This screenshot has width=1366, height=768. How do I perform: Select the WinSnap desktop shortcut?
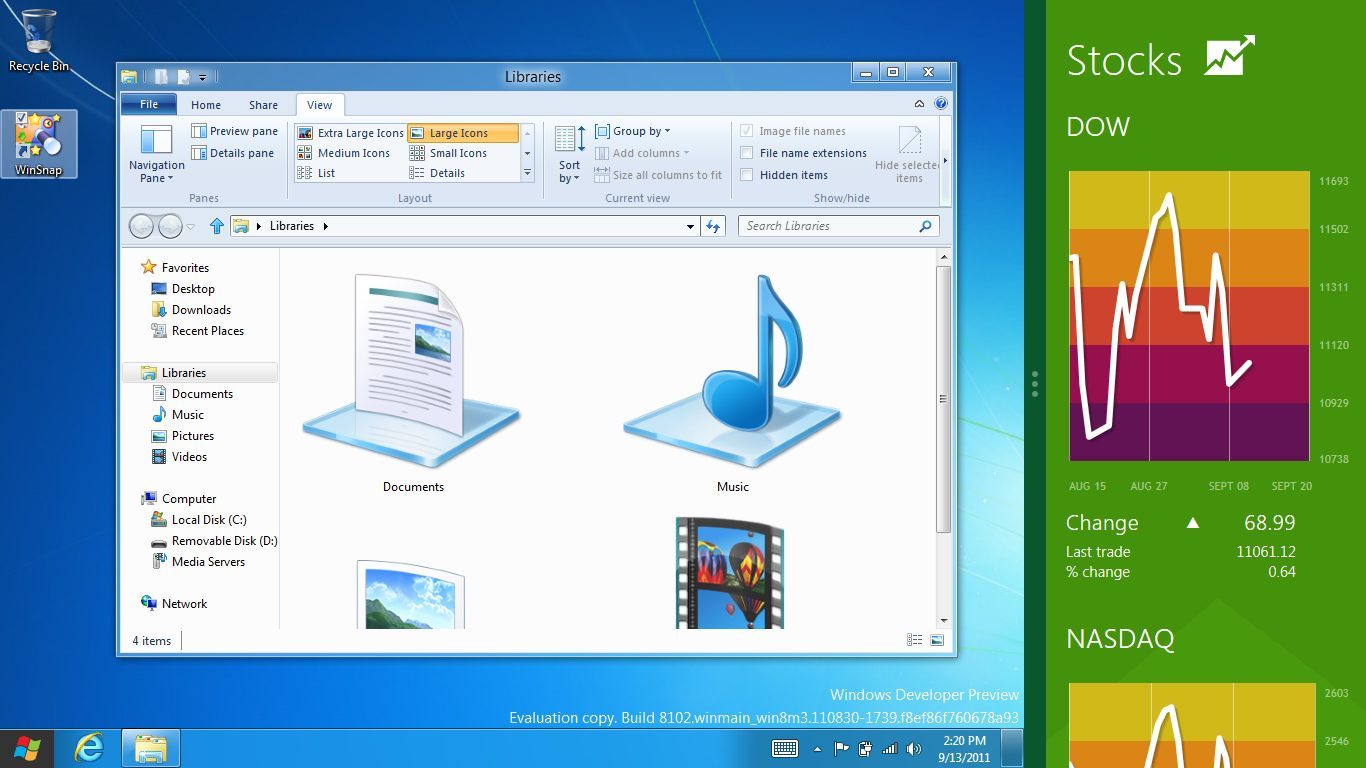point(39,144)
